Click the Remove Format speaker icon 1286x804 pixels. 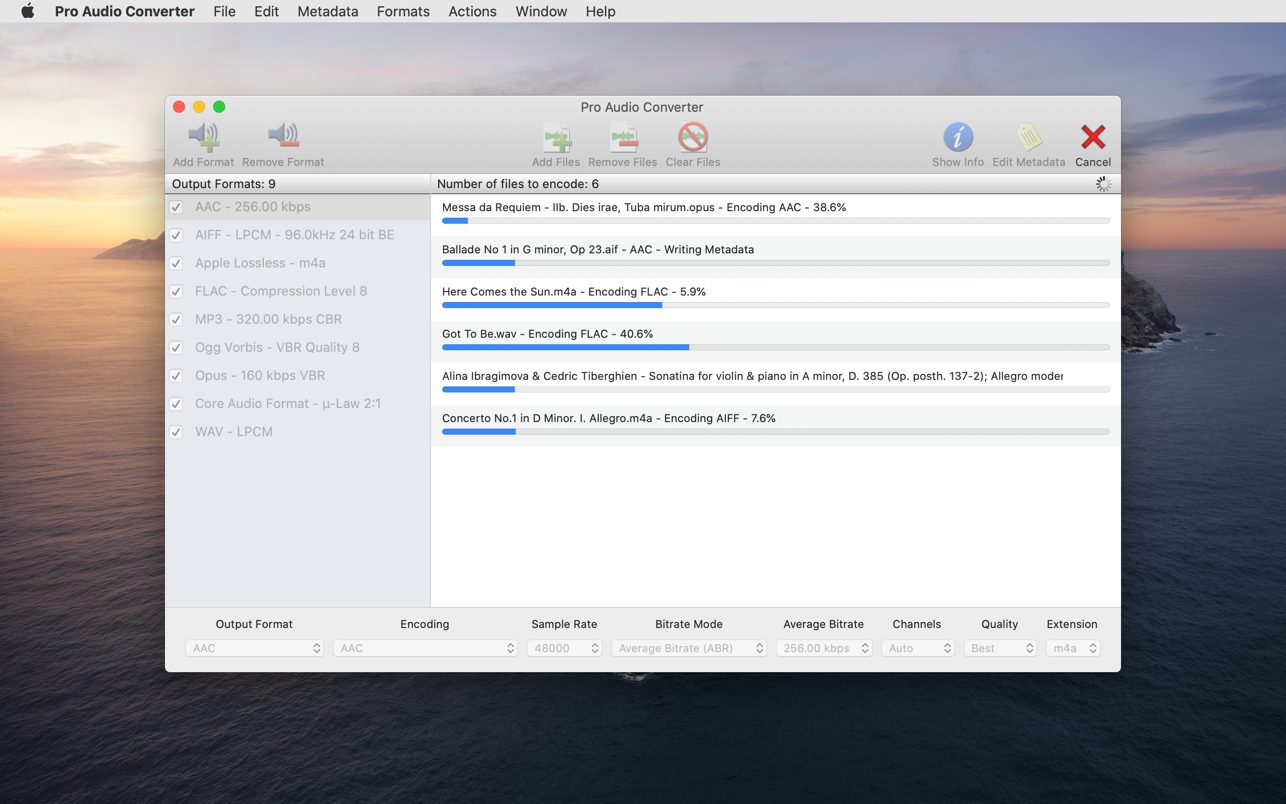283,137
